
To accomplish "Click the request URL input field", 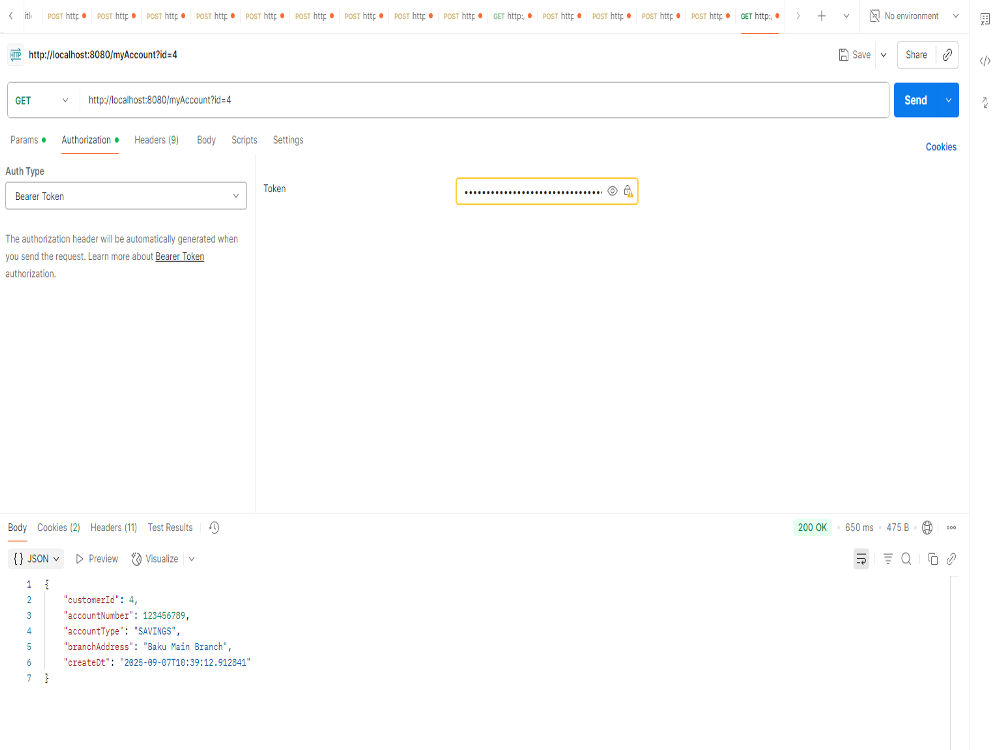I will [485, 100].
